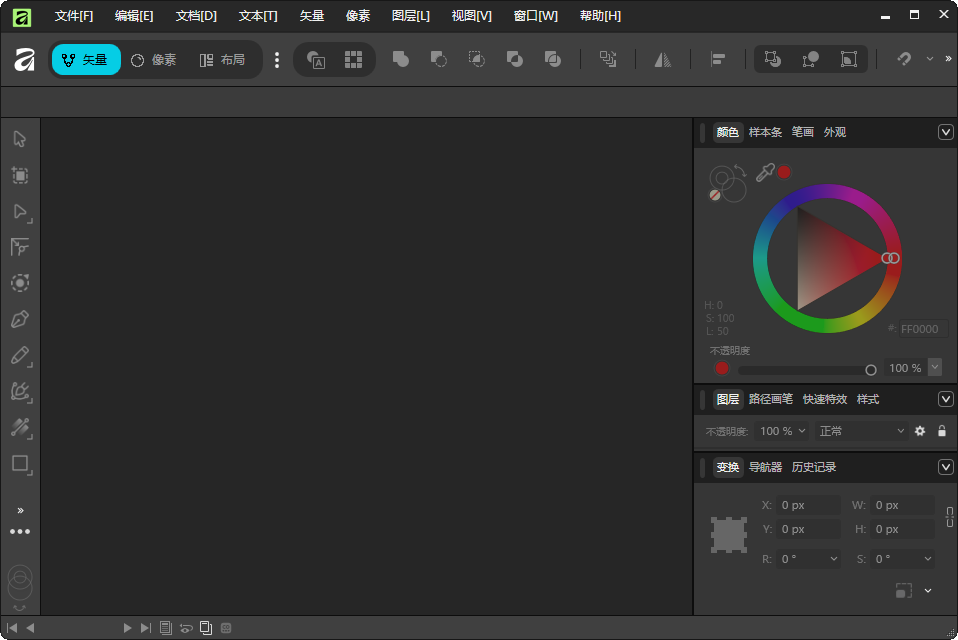Viewport: 958px width, 640px height.
Task: Swap fill and stroke colors arrow
Action: [740, 170]
